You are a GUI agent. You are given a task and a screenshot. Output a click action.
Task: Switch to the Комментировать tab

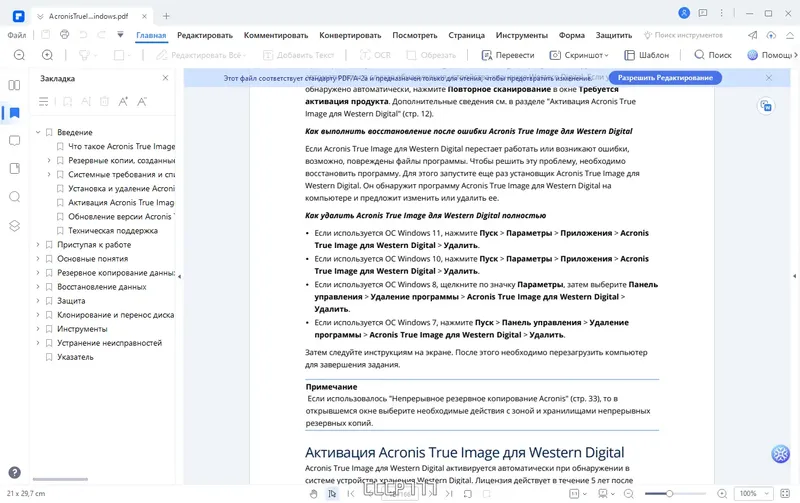pyautogui.click(x=276, y=35)
